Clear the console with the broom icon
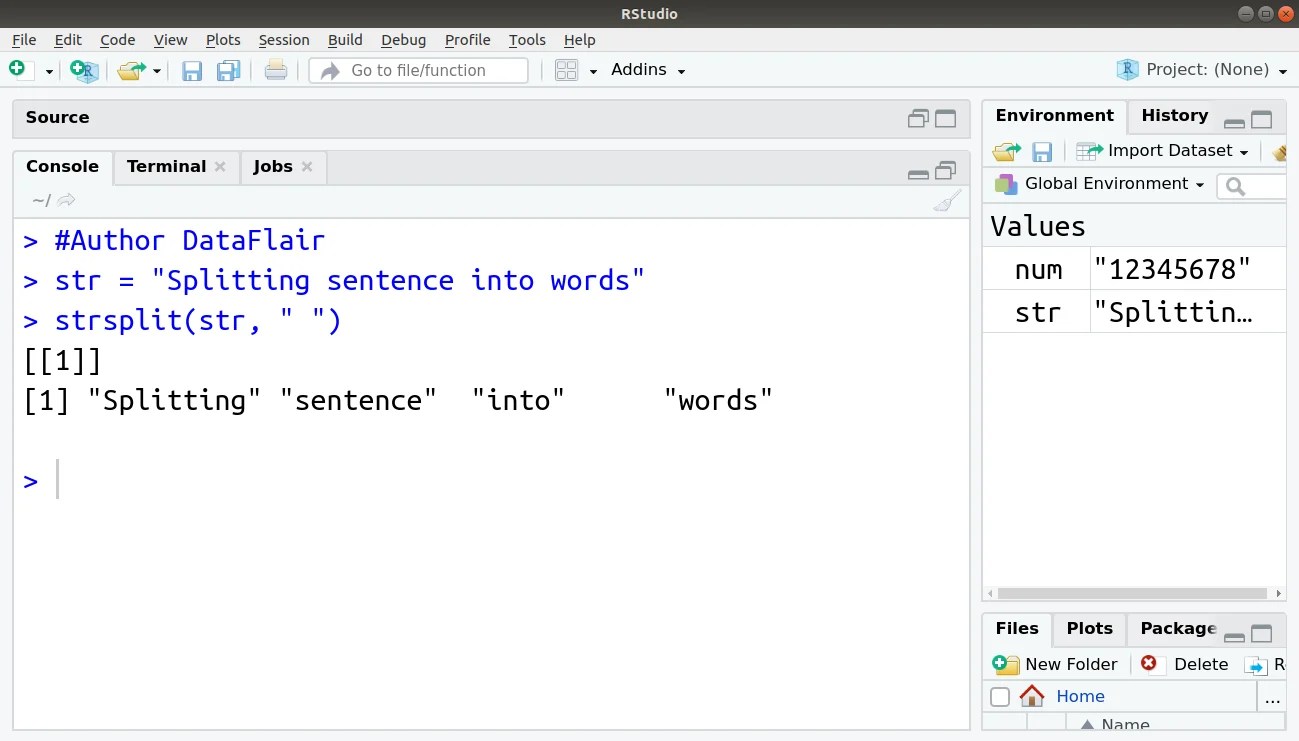Screen dimensions: 1299x741 pos(945,199)
